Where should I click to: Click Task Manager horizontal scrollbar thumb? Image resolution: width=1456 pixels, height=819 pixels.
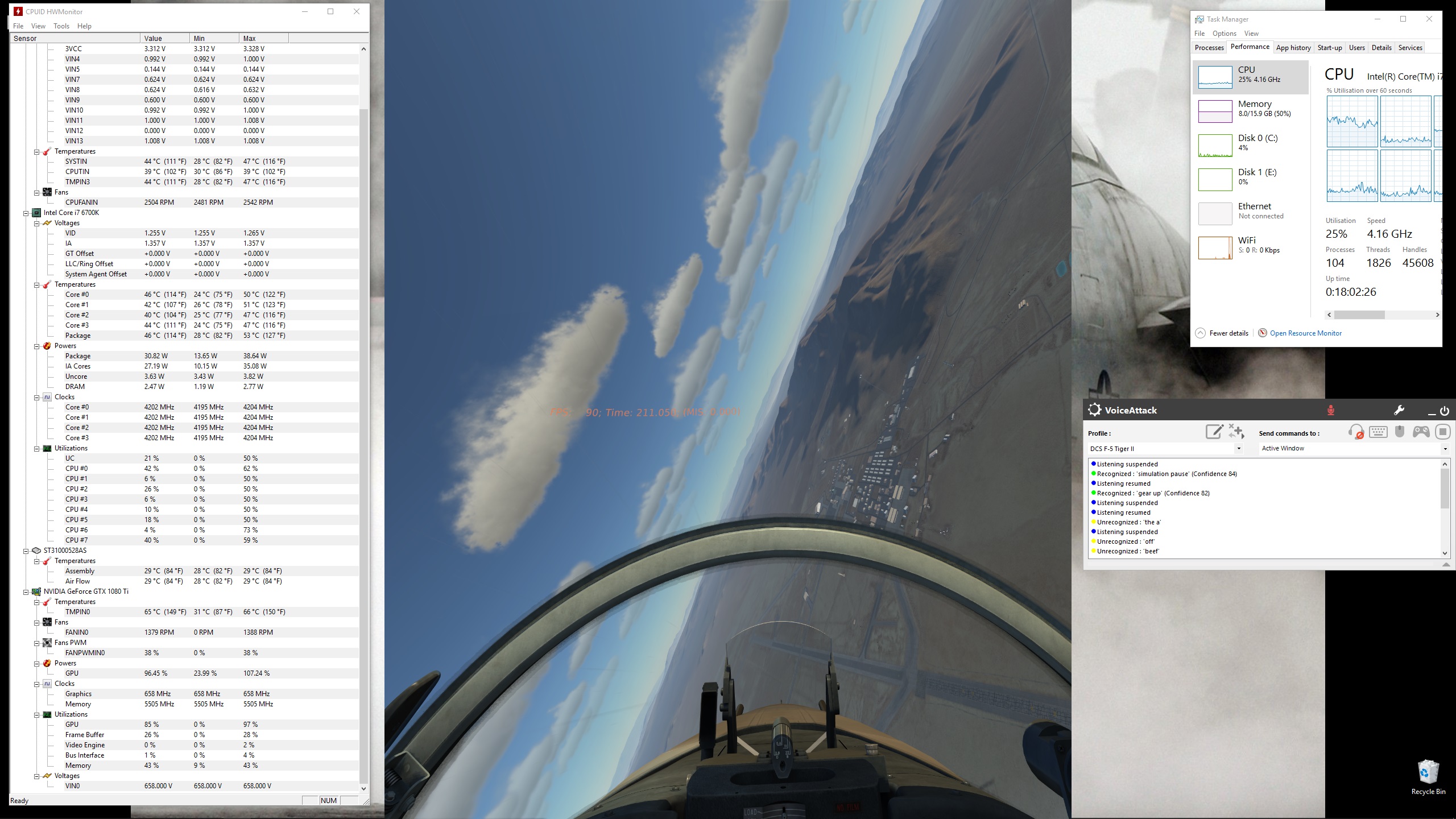coord(1359,315)
